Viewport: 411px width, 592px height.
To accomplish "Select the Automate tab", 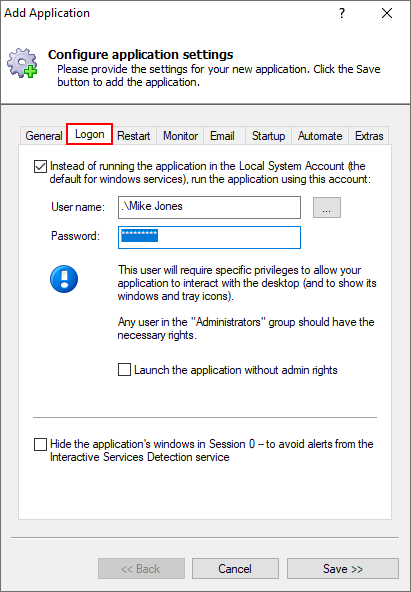I will 320,136.
